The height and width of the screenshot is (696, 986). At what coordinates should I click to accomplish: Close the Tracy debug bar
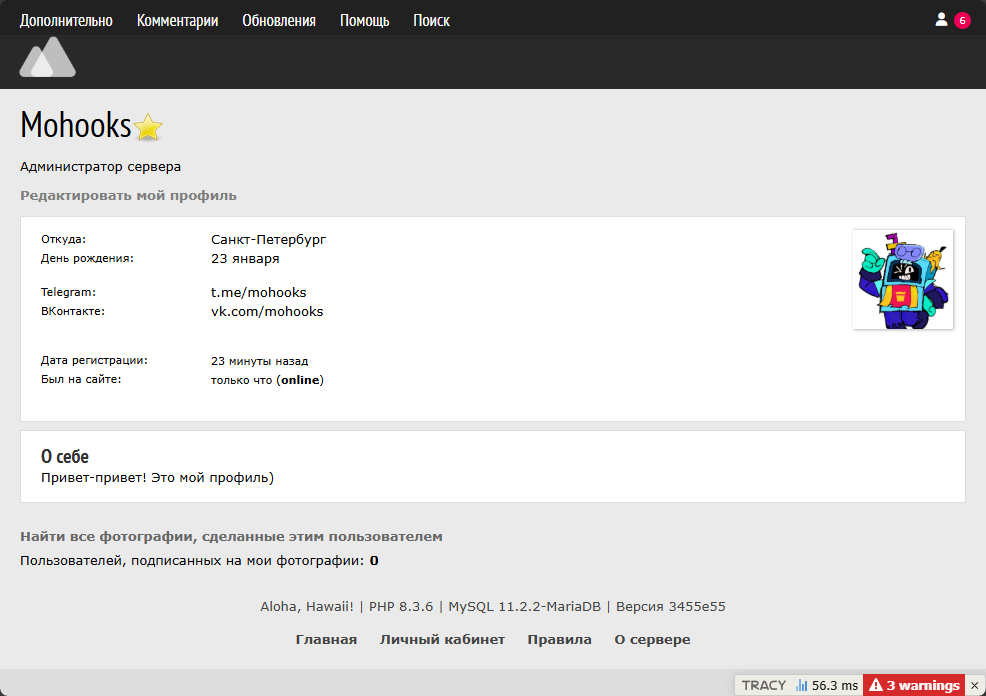point(975,685)
